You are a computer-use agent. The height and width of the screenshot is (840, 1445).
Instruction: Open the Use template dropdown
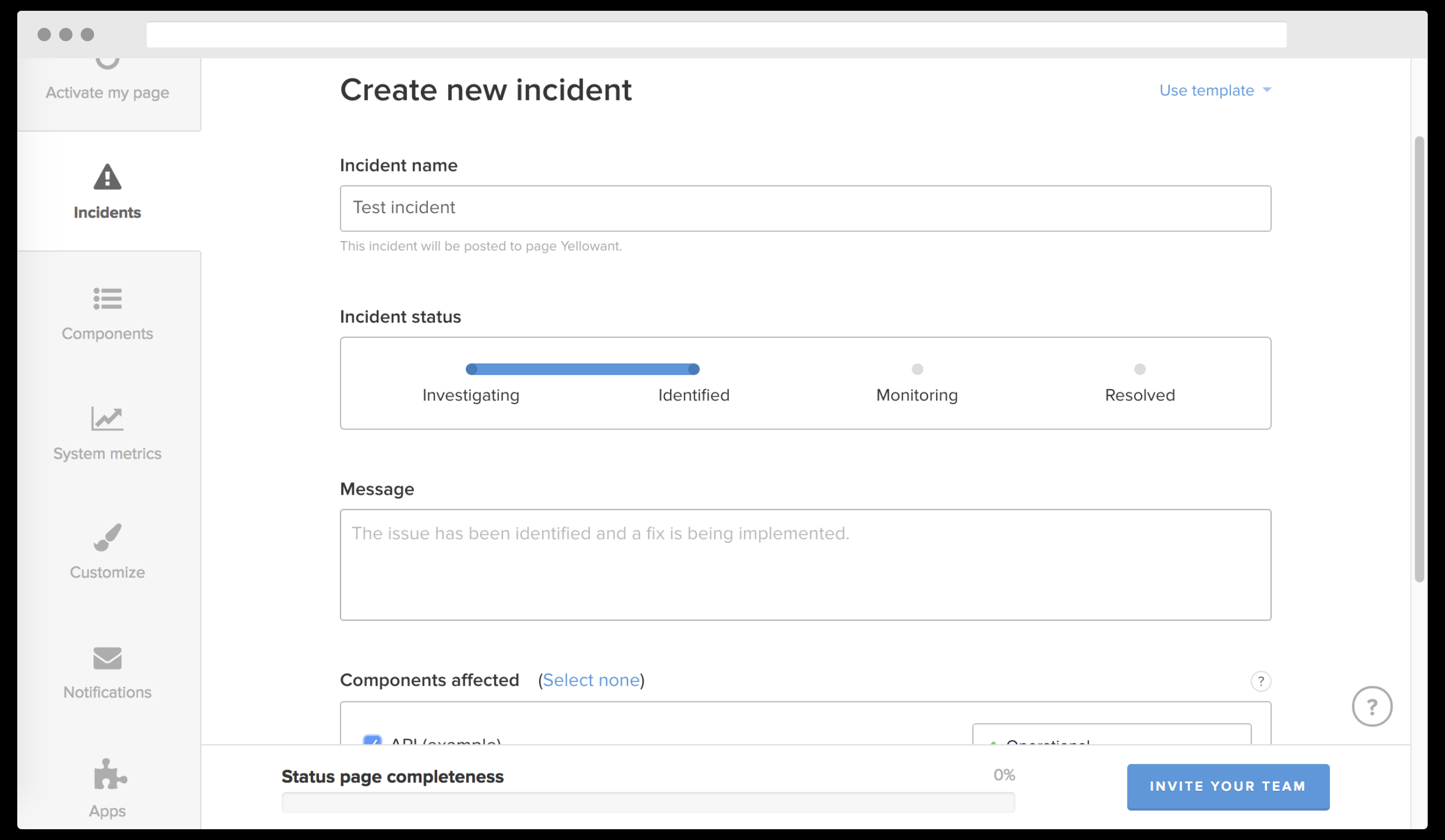click(1207, 91)
